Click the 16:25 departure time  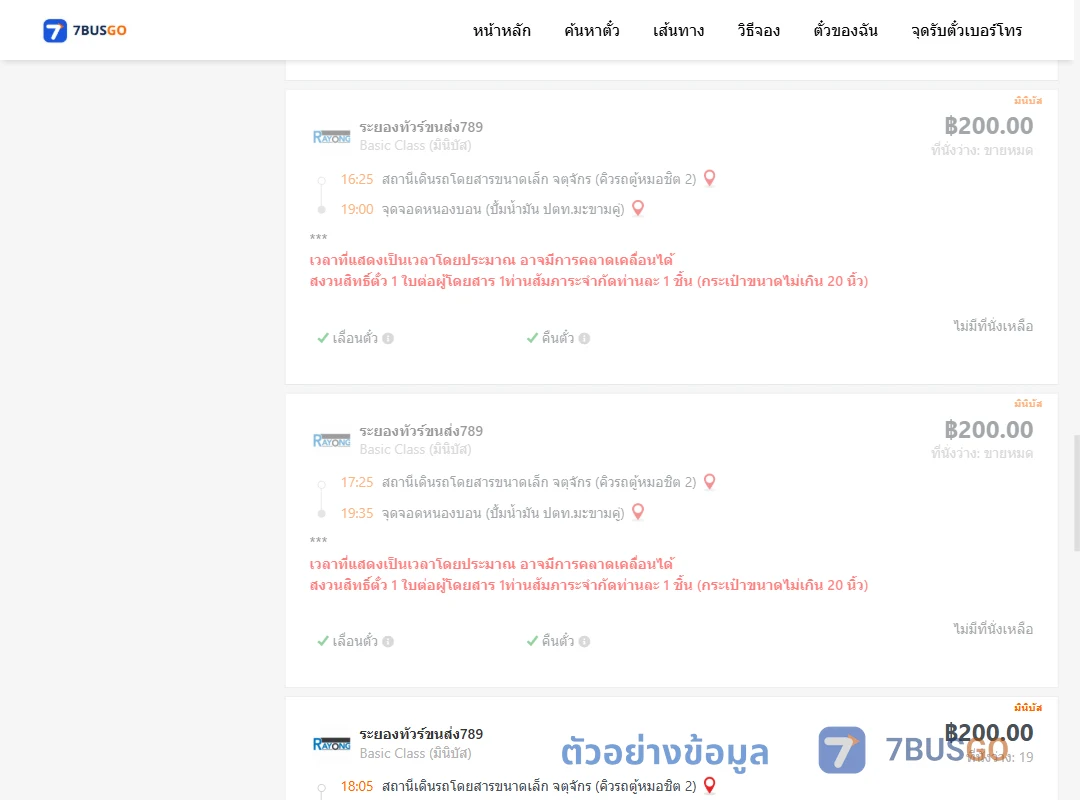click(357, 179)
